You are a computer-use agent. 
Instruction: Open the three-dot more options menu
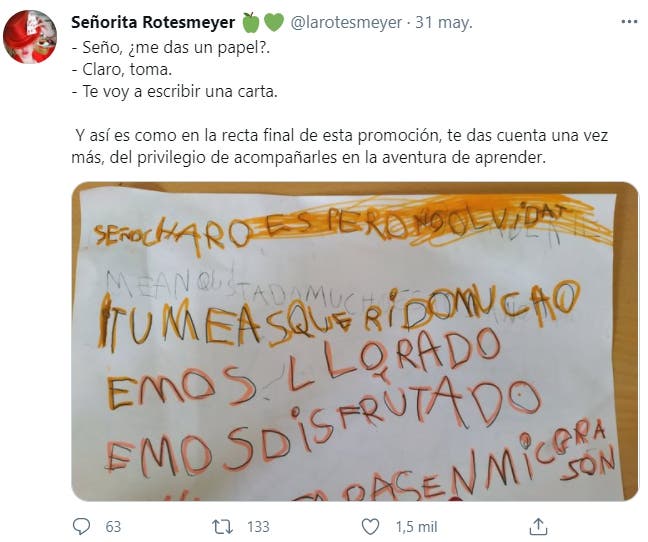(629, 22)
